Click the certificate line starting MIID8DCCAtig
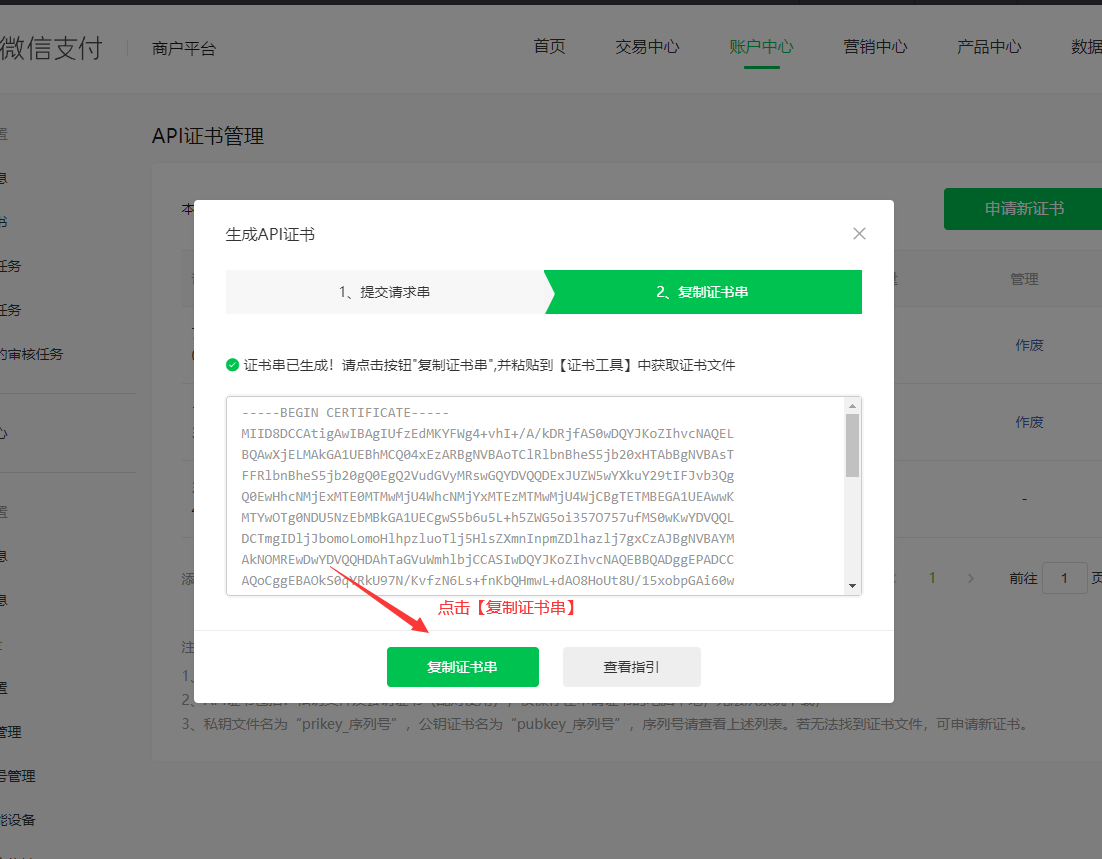Image resolution: width=1102 pixels, height=859 pixels. pyautogui.click(x=487, y=434)
